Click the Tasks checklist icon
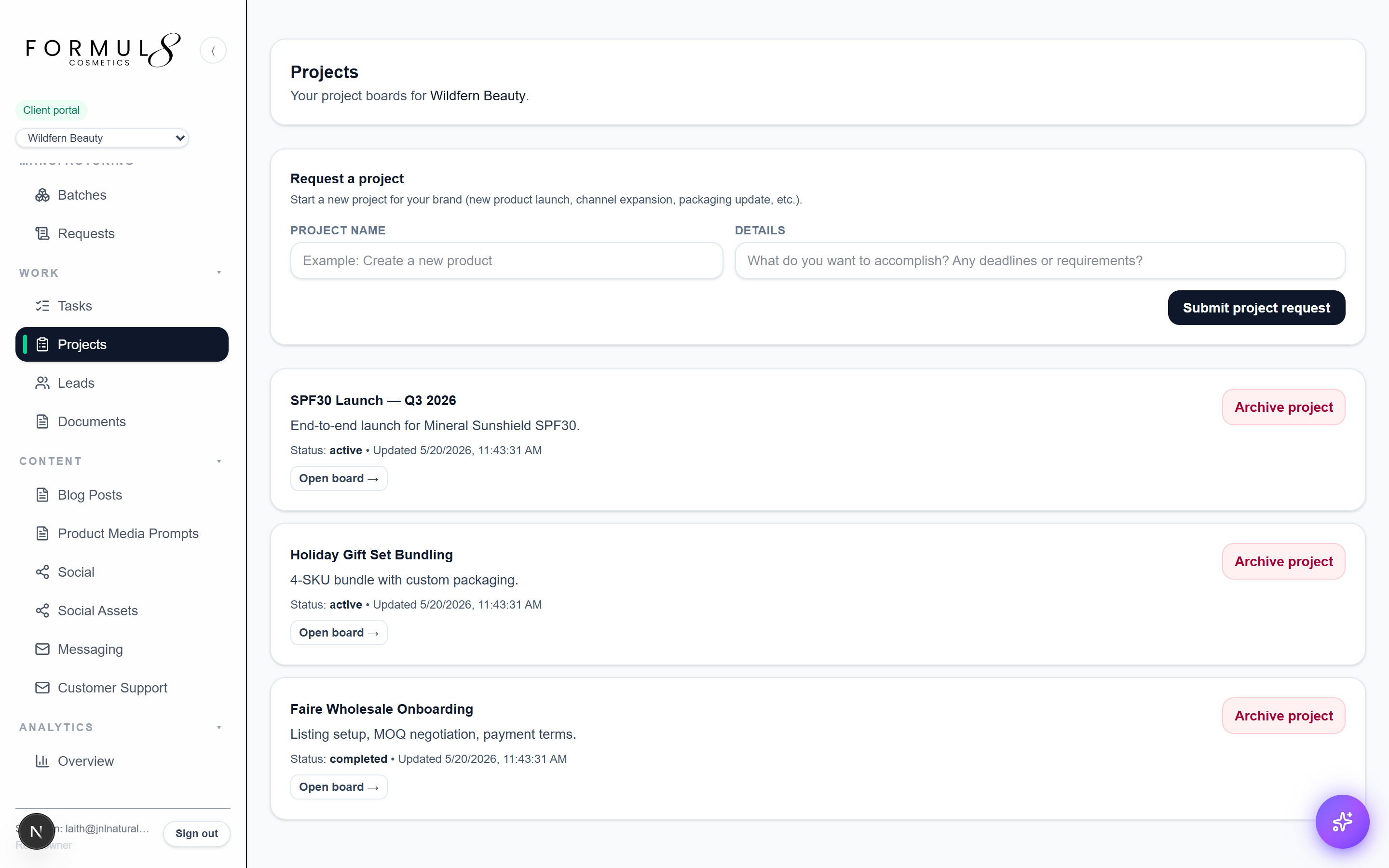1389x868 pixels. [x=42, y=306]
